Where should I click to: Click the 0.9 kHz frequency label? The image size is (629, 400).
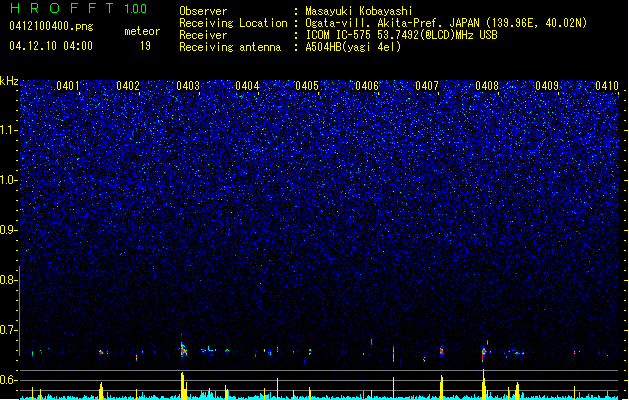[8, 230]
